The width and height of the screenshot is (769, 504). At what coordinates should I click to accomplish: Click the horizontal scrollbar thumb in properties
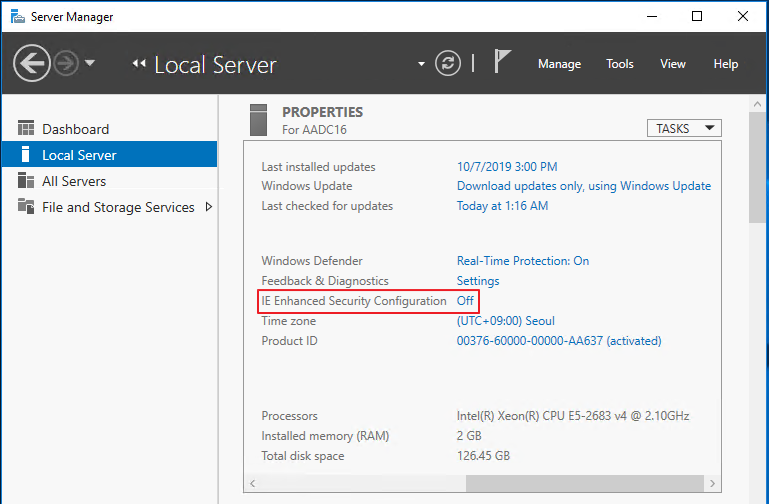[x=585, y=483]
